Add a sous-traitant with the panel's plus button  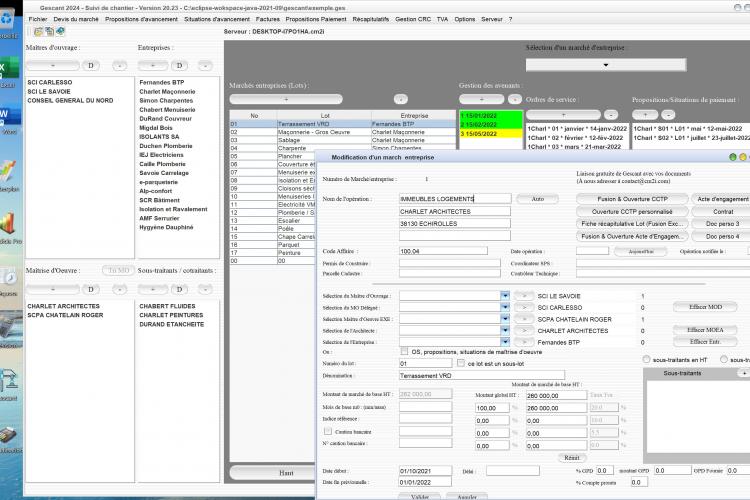(x=744, y=373)
